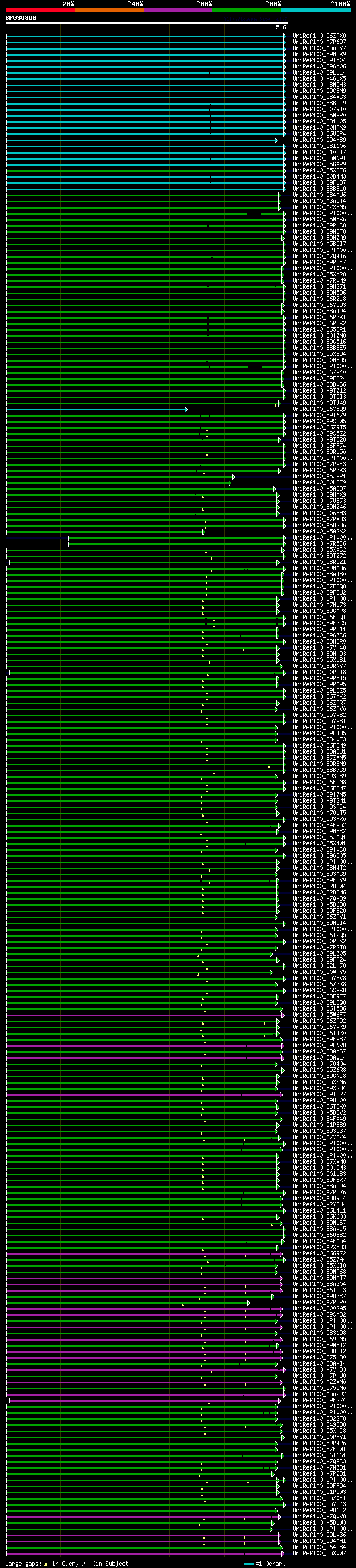Click the short cyan alignment bar of Q6V8Q9

[96, 409]
